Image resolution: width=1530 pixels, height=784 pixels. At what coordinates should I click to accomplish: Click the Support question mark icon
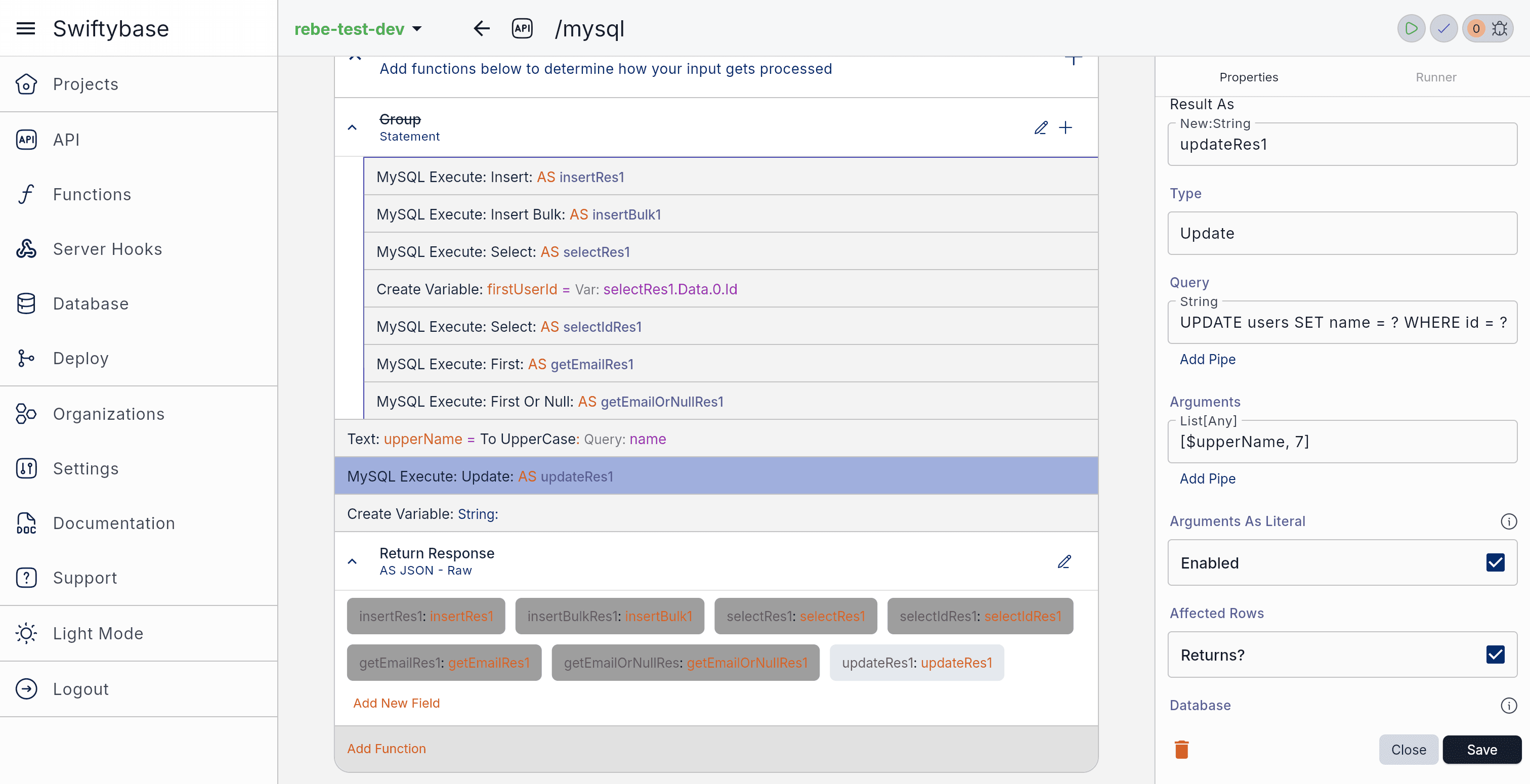coord(26,578)
